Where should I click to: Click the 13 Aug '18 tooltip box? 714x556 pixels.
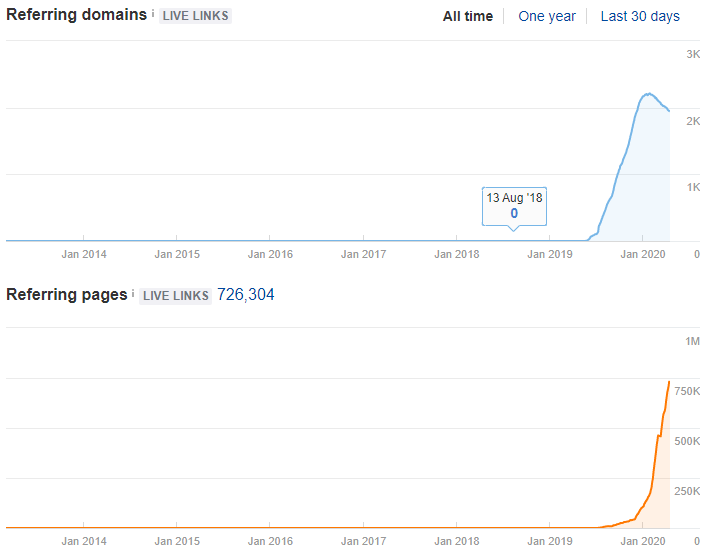click(514, 205)
